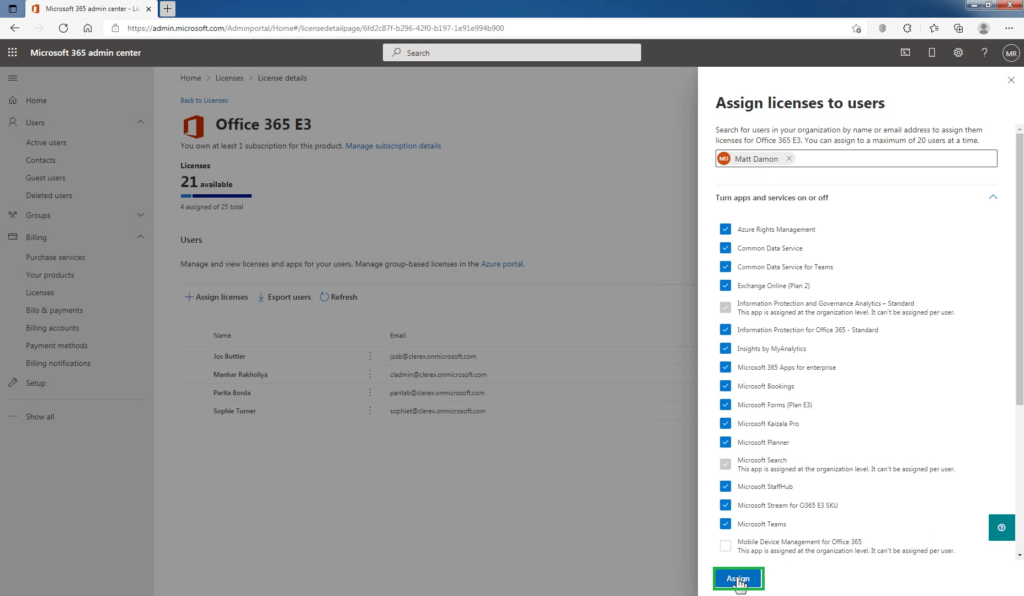
Task: Uncheck Microsoft Forms (Plan E3)
Action: [725, 405]
